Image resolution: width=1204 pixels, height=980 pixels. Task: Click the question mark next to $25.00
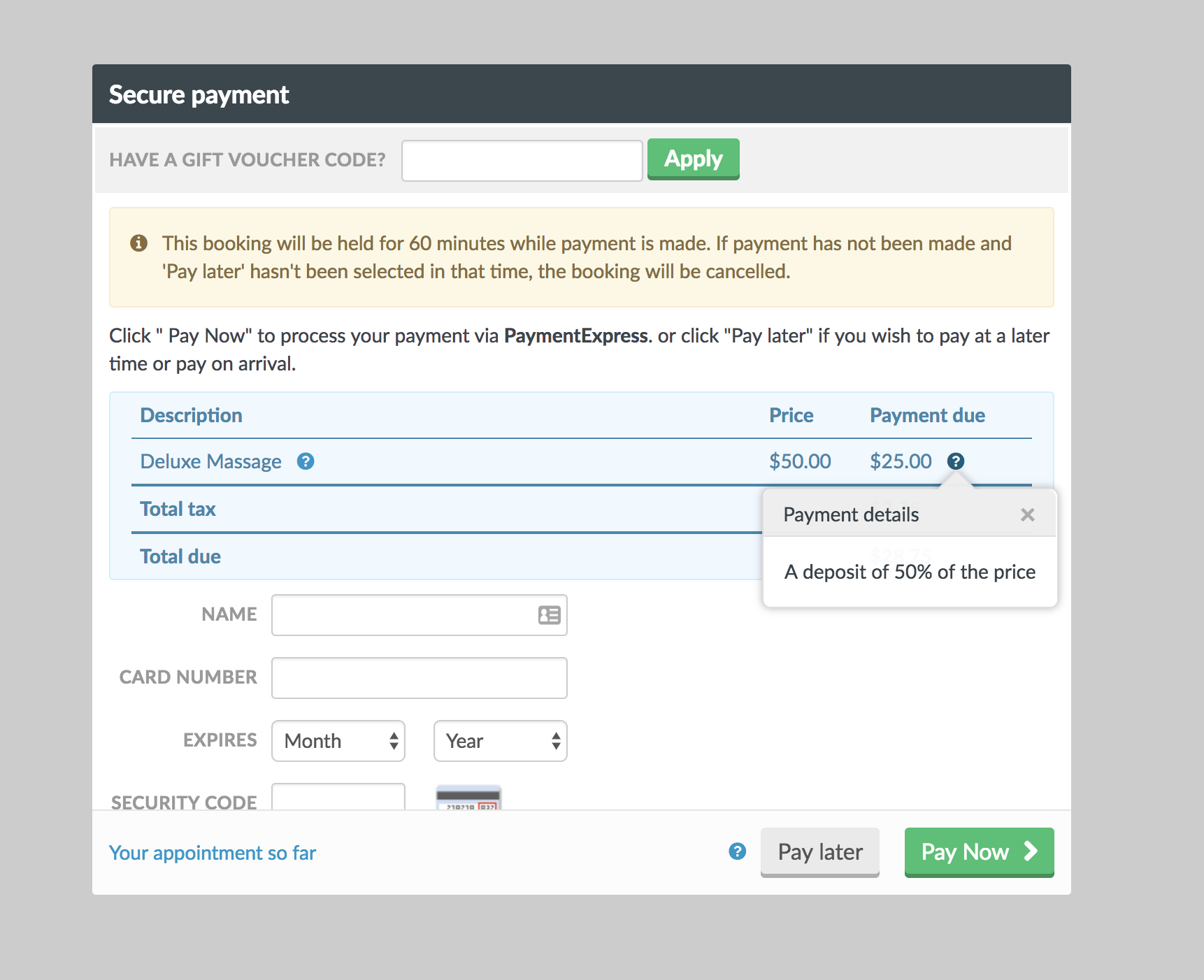[x=956, y=461]
